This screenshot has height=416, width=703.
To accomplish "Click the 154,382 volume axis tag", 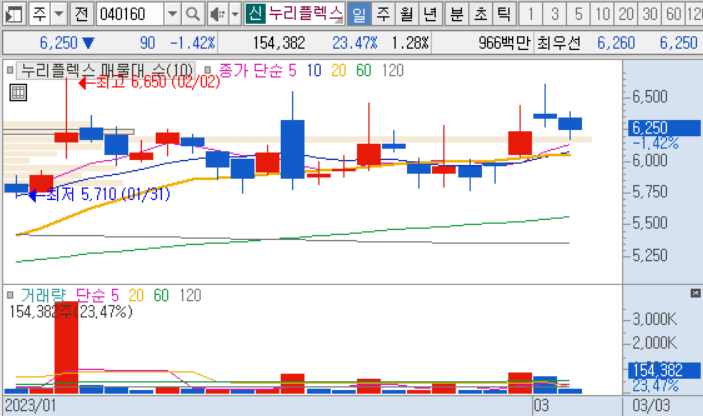I will point(664,370).
